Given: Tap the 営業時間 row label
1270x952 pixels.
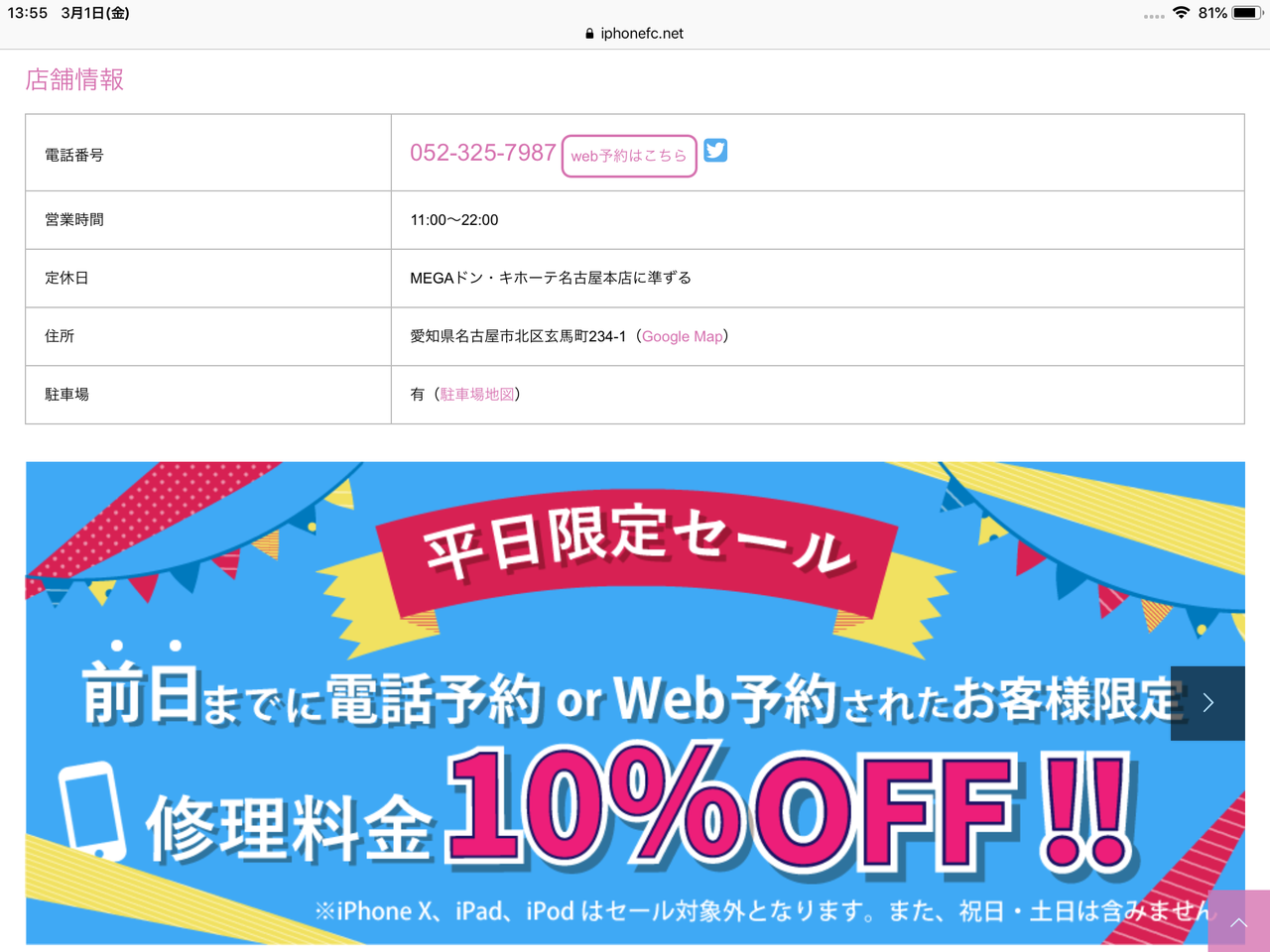Looking at the screenshot, I should 74,220.
